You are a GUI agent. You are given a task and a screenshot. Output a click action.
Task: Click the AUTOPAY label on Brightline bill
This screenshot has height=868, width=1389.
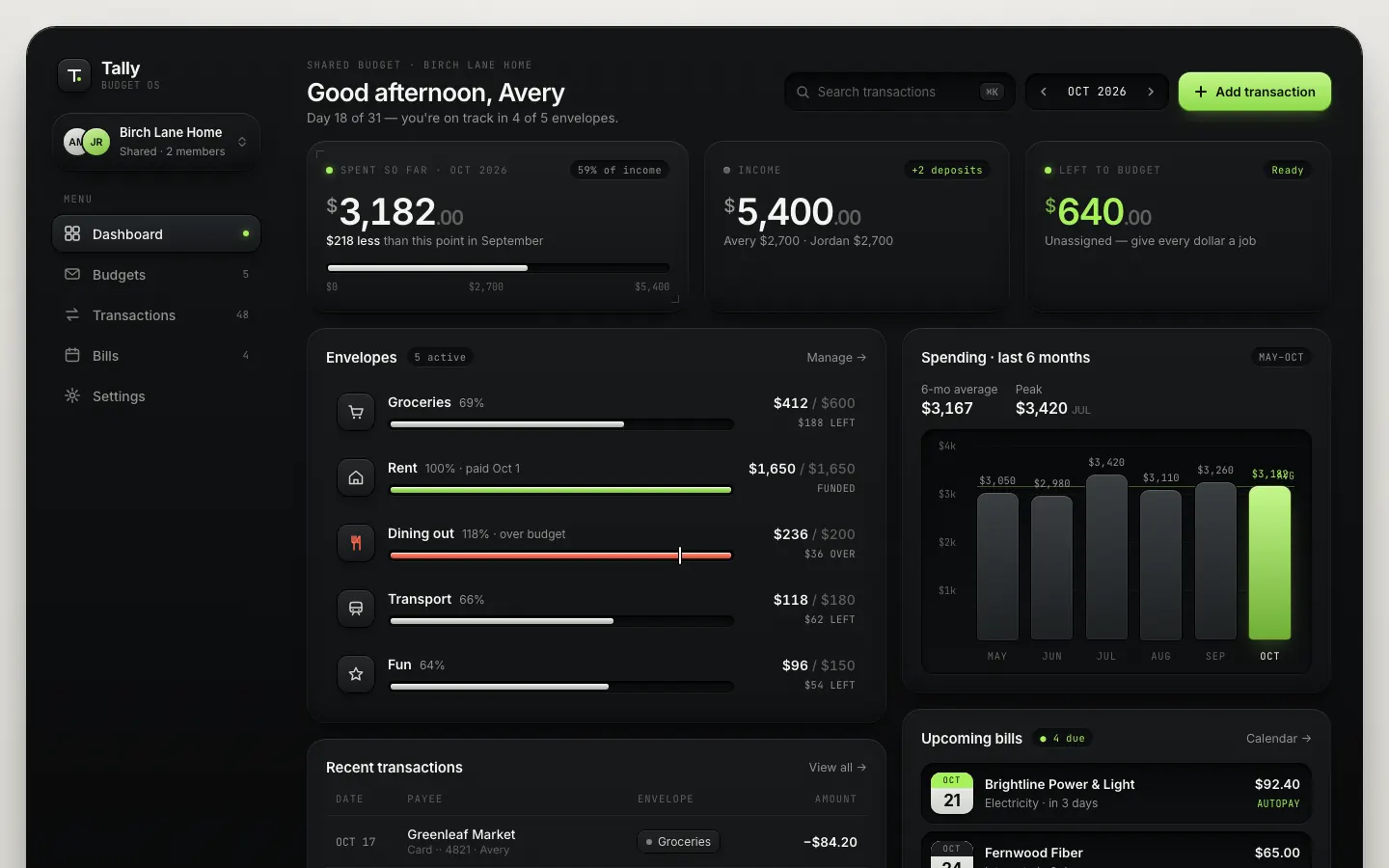click(1278, 803)
